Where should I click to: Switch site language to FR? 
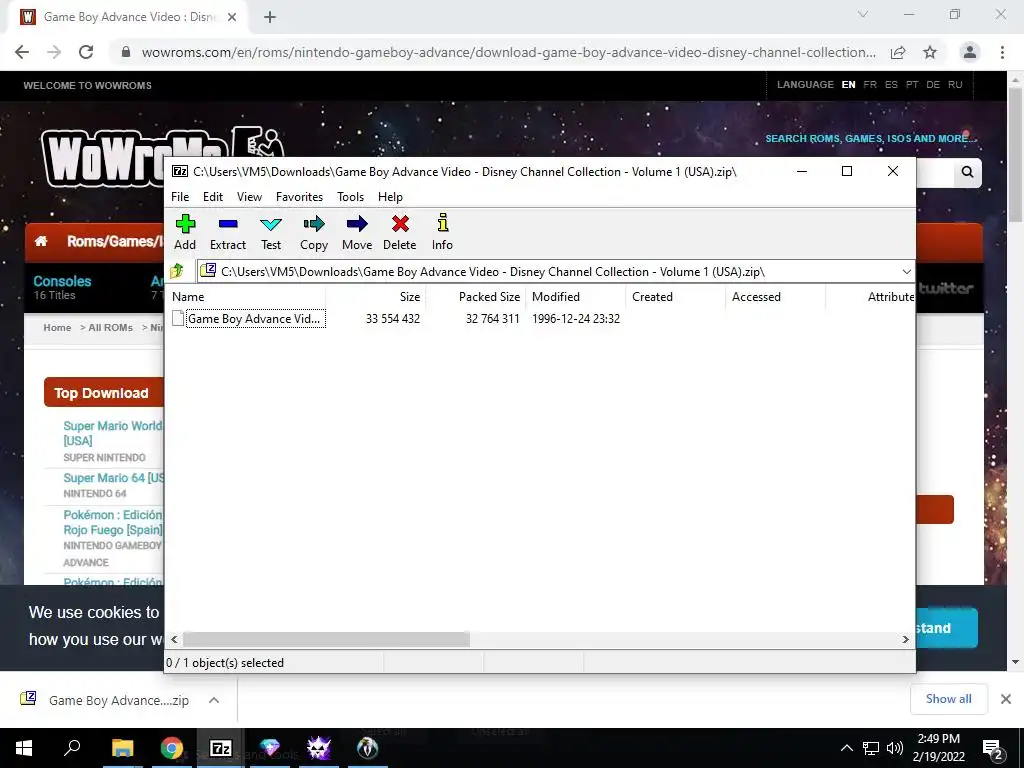[x=870, y=85]
